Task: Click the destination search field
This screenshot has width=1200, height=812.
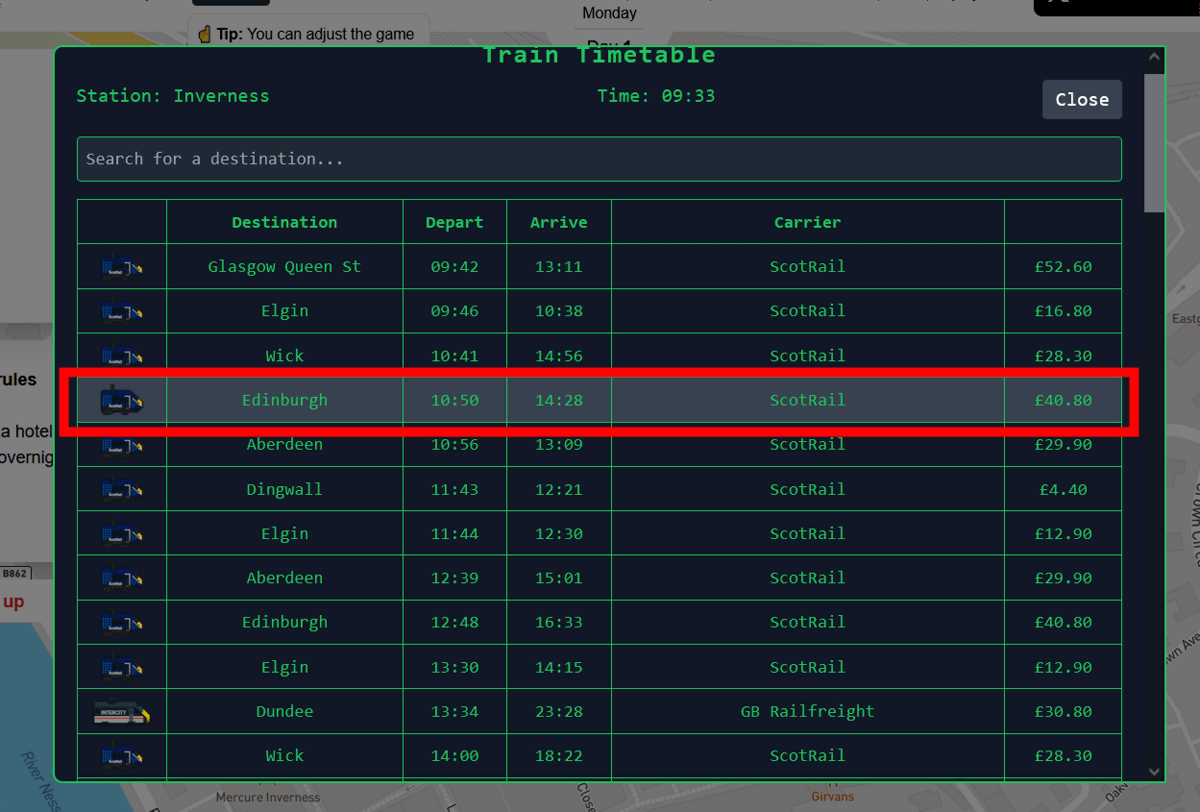Action: pyautogui.click(x=598, y=159)
